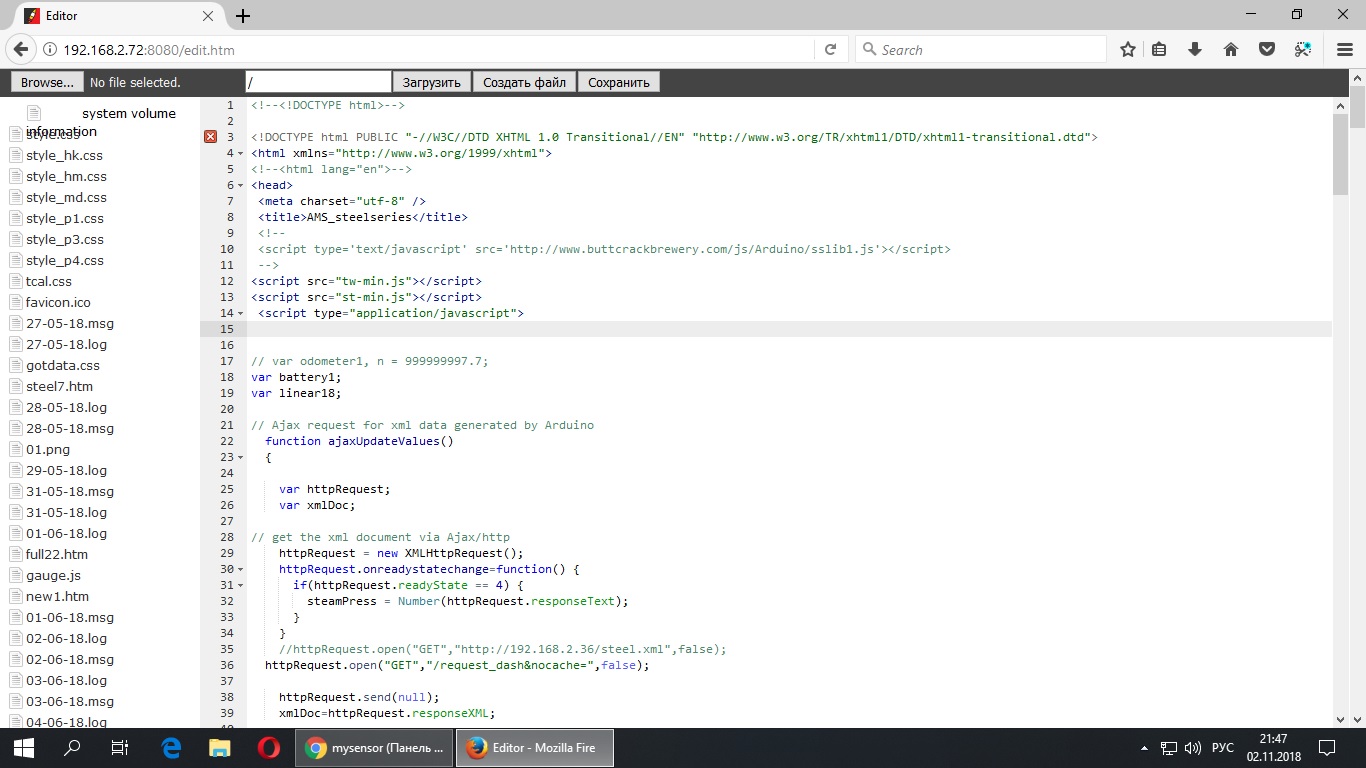Launch Opera from the taskbar
This screenshot has width=1366, height=768.
coord(268,747)
